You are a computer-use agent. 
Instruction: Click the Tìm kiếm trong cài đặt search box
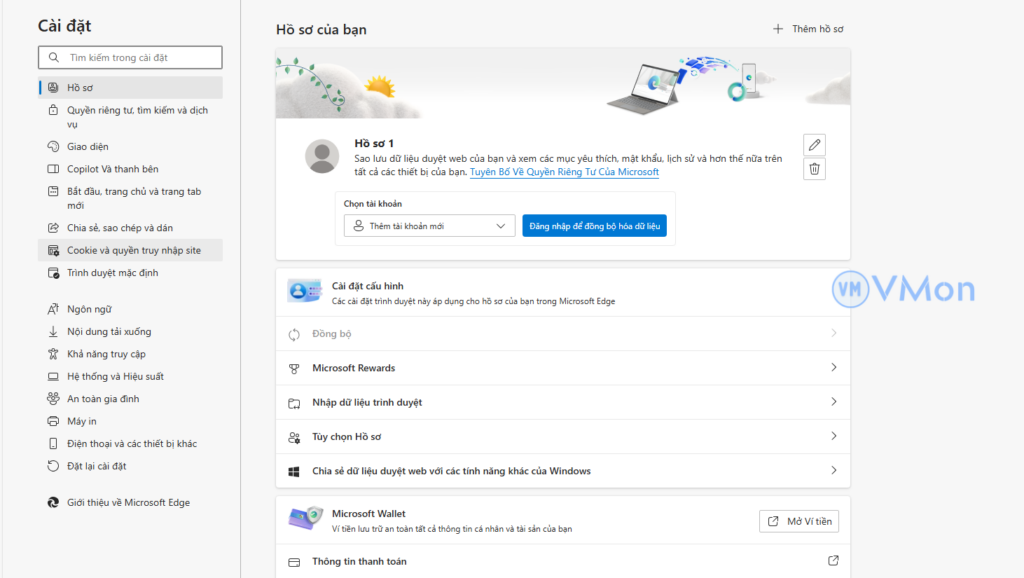tap(131, 57)
